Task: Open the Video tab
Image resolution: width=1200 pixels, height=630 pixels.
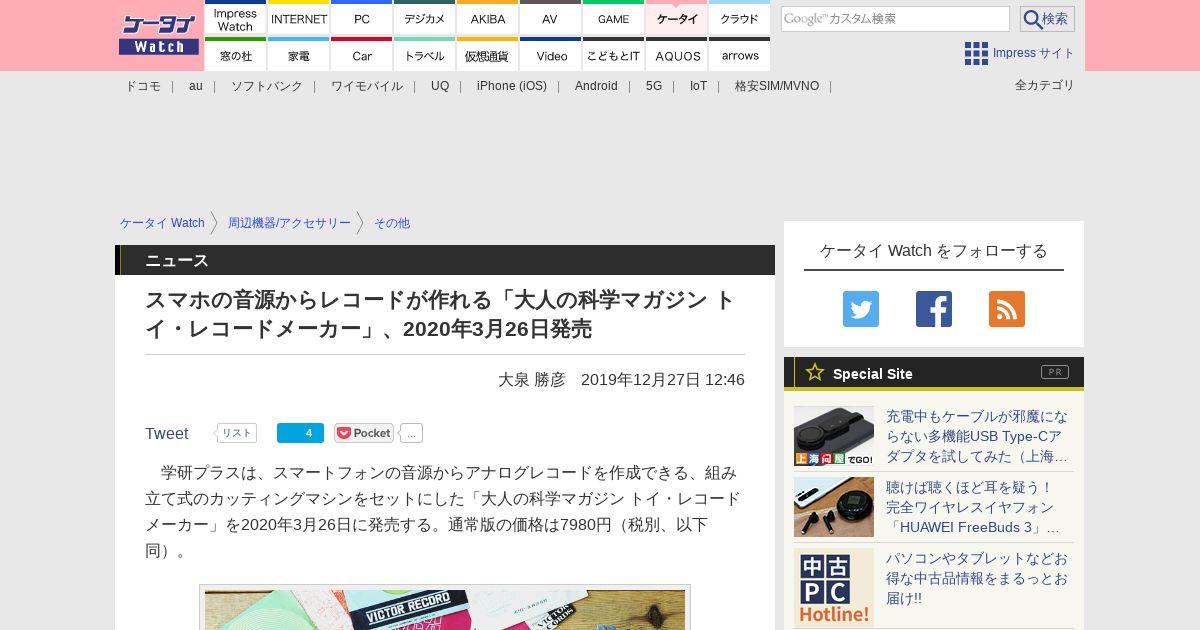Action: [x=551, y=54]
